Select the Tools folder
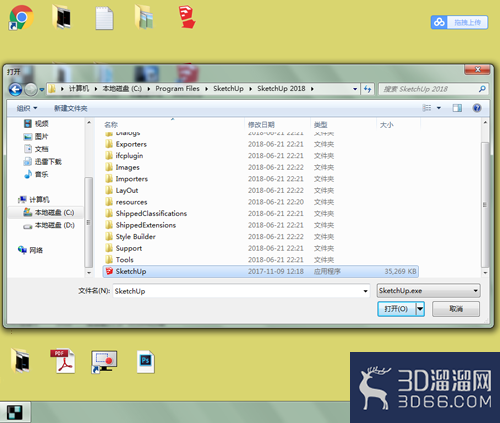Screen dimensions: 500x423 [x=261, y=260]
